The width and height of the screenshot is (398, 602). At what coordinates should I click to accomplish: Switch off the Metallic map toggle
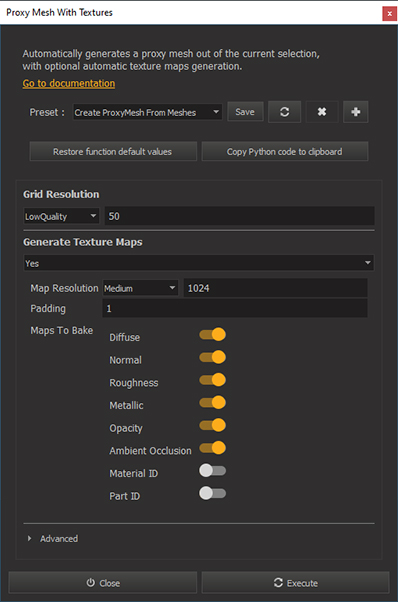[x=212, y=402]
